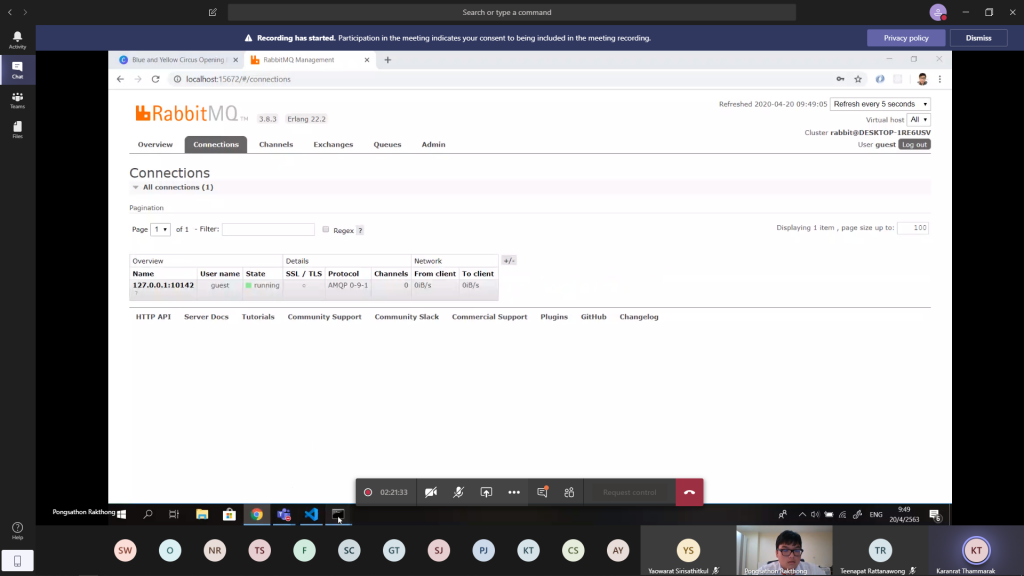Open the refresh interval dropdown
This screenshot has width=1024, height=576.
pyautogui.click(x=880, y=104)
